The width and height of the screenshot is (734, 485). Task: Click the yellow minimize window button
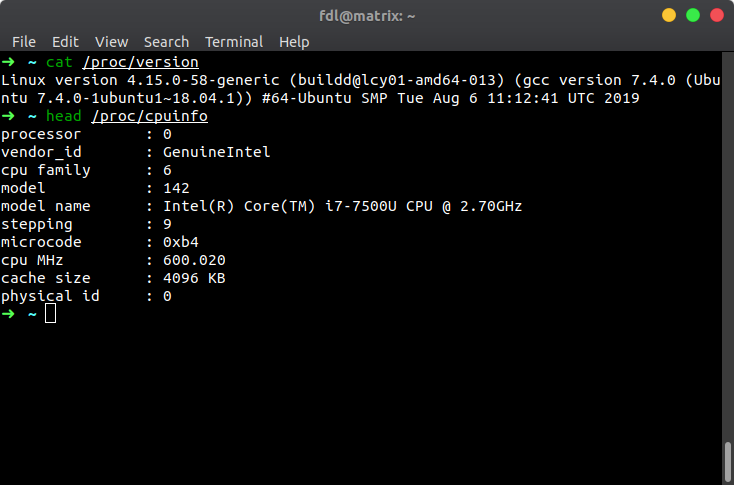[x=669, y=15]
